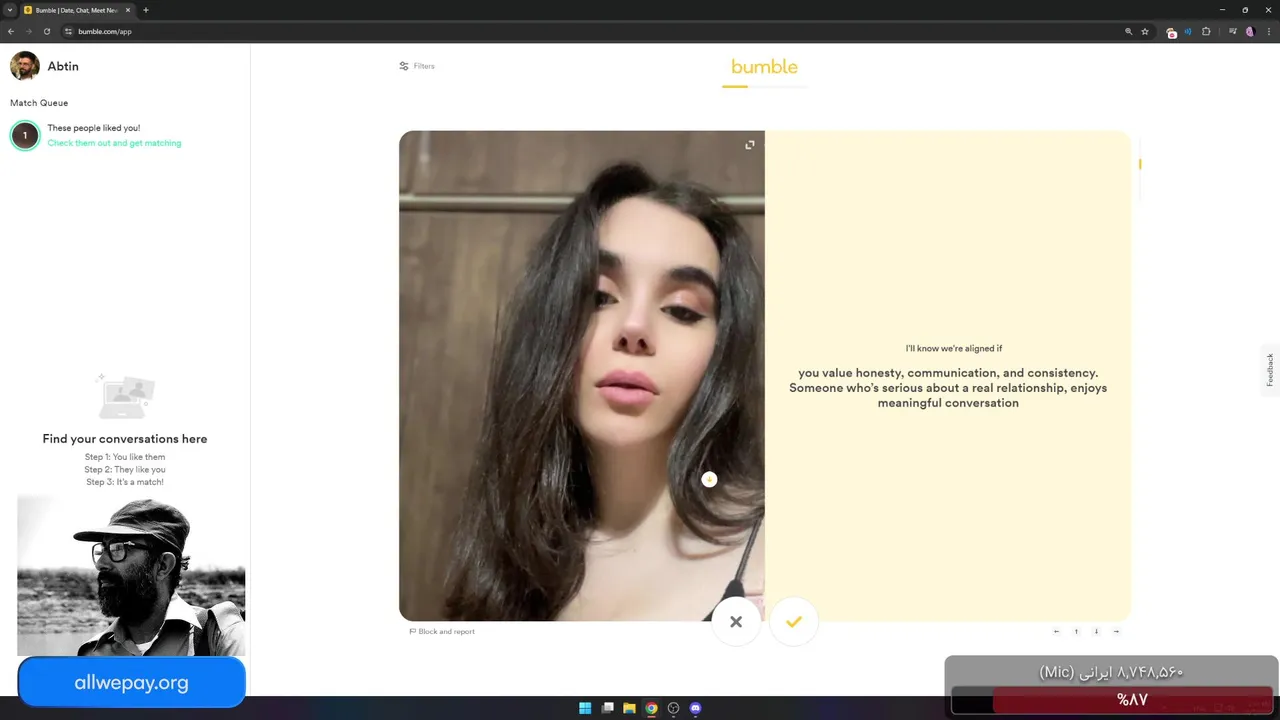
Task: Click the browser forward button
Action: [x=29, y=31]
